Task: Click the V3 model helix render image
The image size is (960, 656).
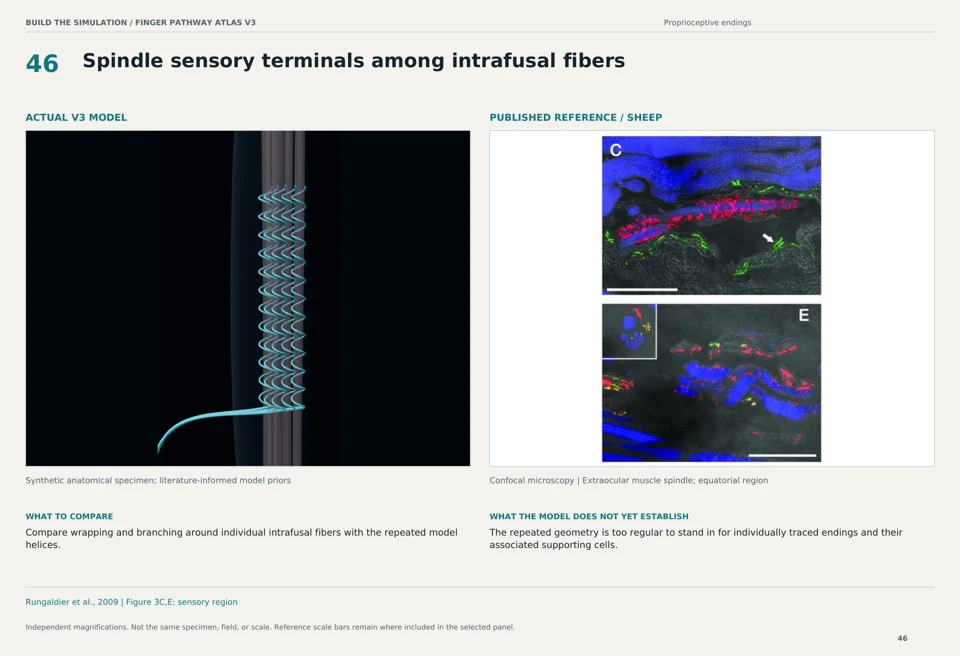Action: click(x=248, y=298)
